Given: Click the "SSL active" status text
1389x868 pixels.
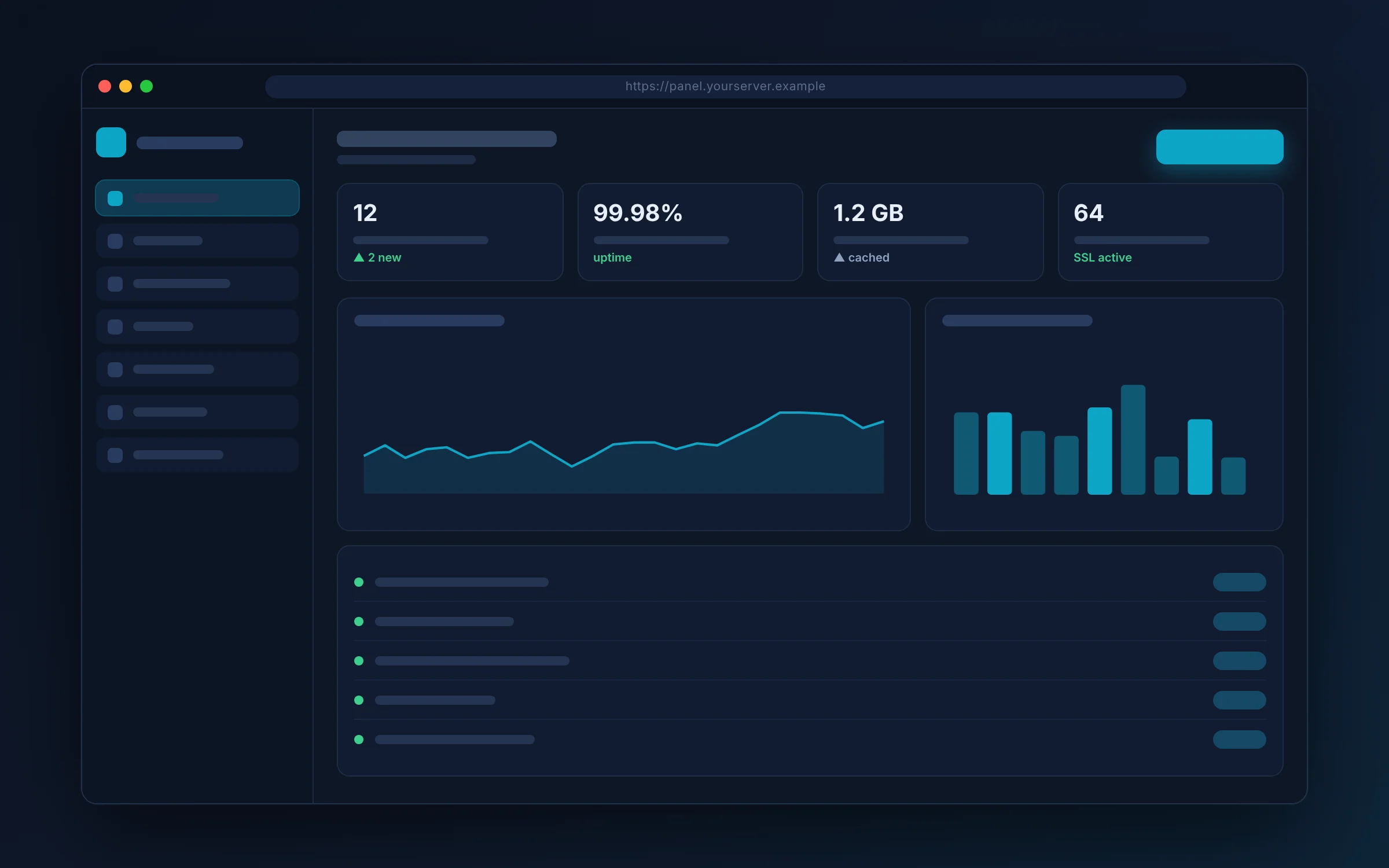Looking at the screenshot, I should click(x=1103, y=258).
